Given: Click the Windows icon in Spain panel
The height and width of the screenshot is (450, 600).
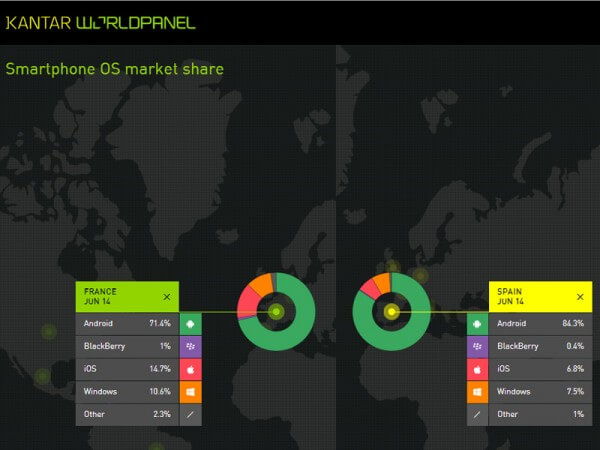Looking at the screenshot, I should click(x=477, y=392).
